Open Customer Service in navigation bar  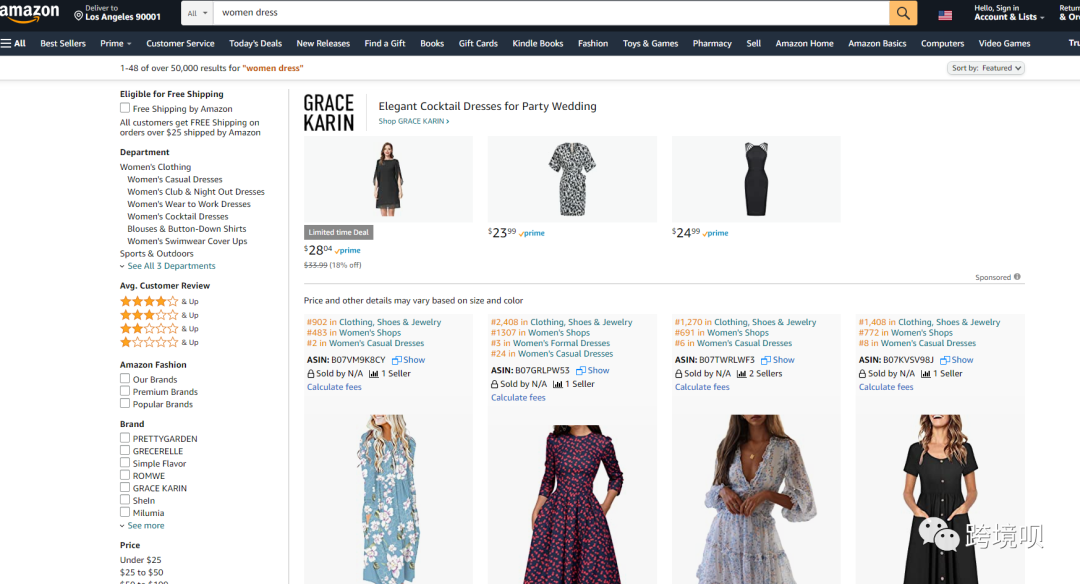pyautogui.click(x=180, y=43)
